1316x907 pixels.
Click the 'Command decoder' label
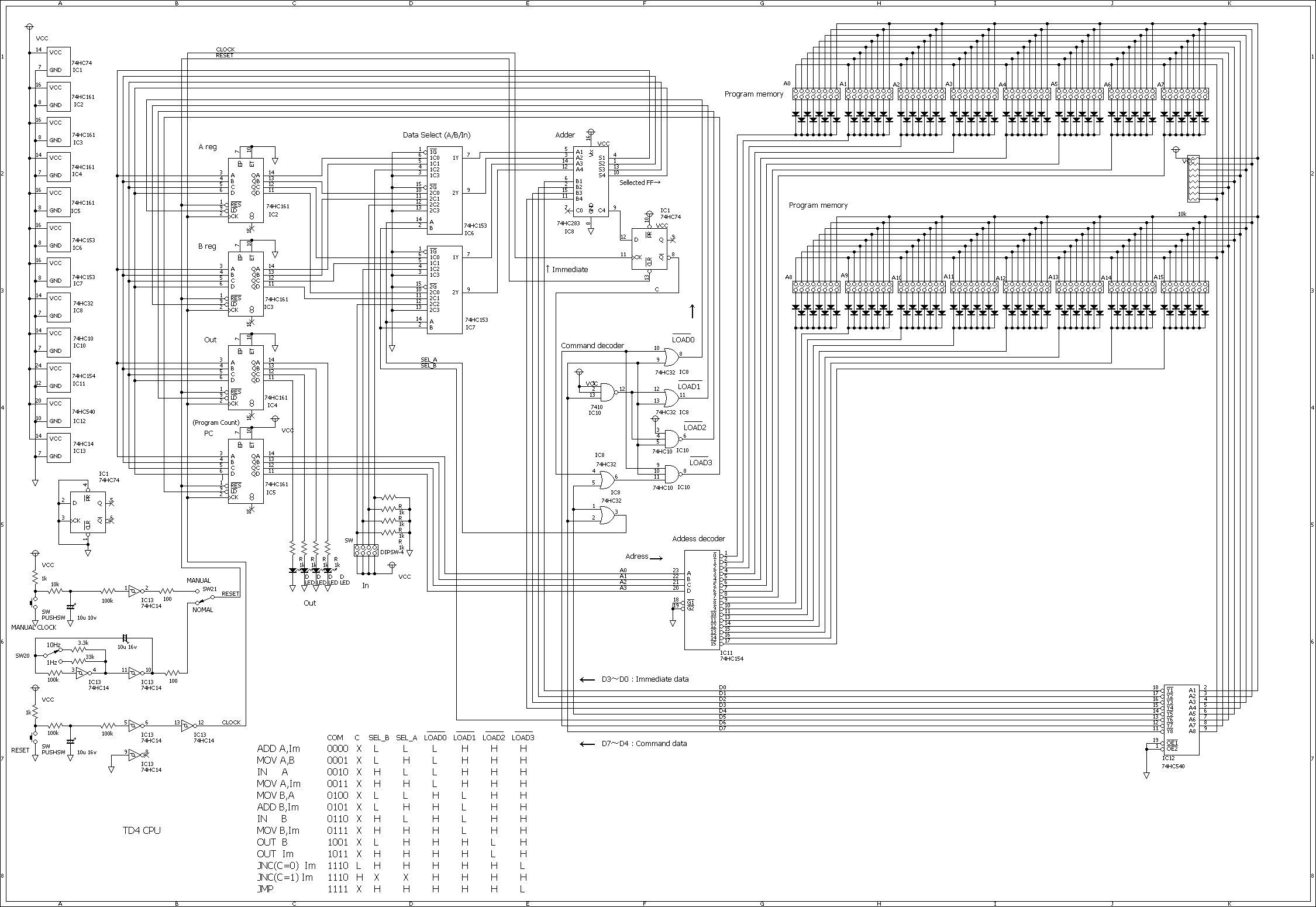[x=592, y=346]
